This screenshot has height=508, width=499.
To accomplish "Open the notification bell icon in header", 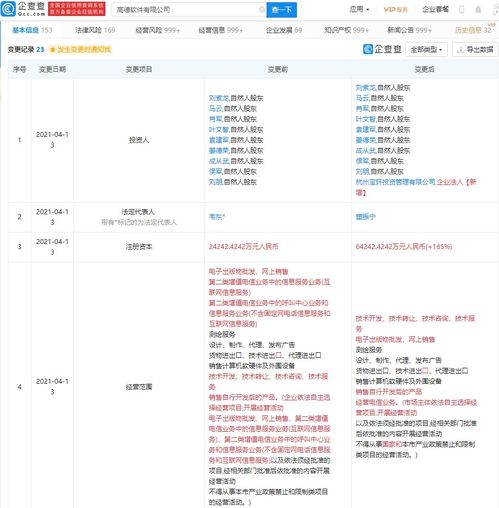I will click(478, 9).
